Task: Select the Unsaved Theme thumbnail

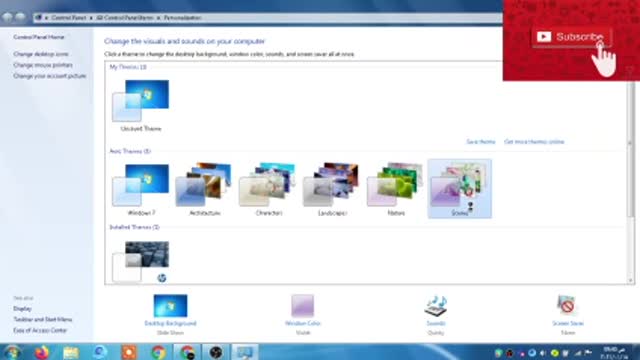Action: coord(141,106)
